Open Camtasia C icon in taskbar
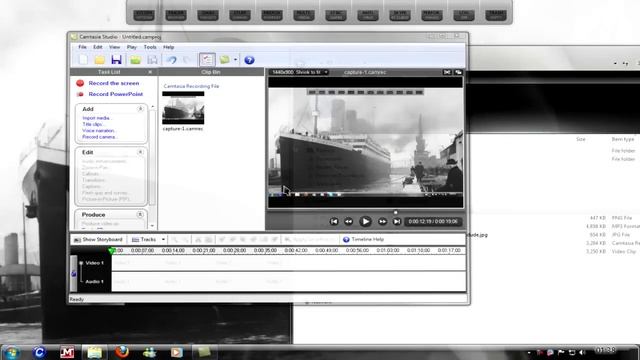Viewport: 640px width, 360px height. click(x=40, y=352)
